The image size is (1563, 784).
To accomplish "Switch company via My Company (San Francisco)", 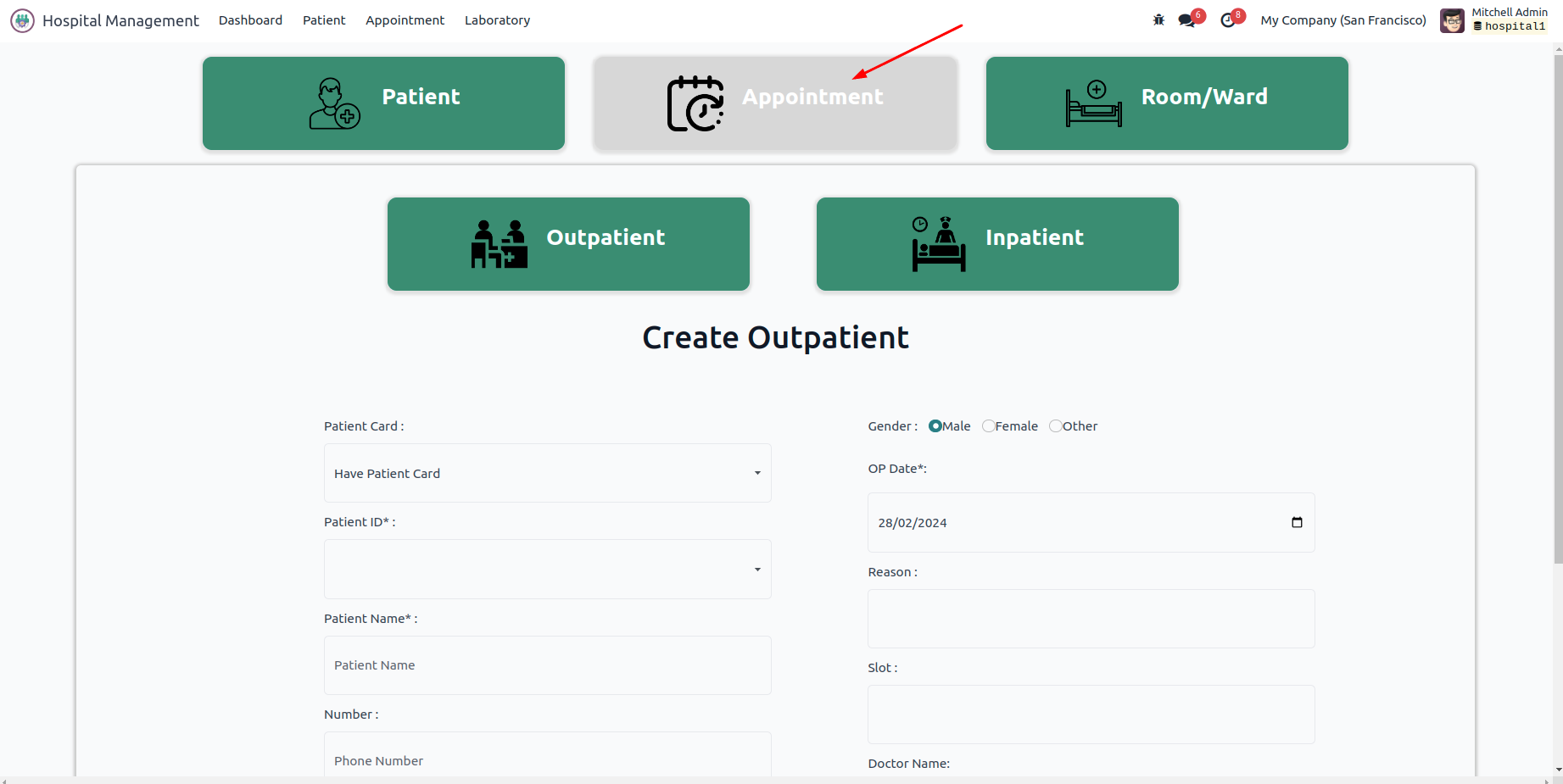I will [1343, 20].
